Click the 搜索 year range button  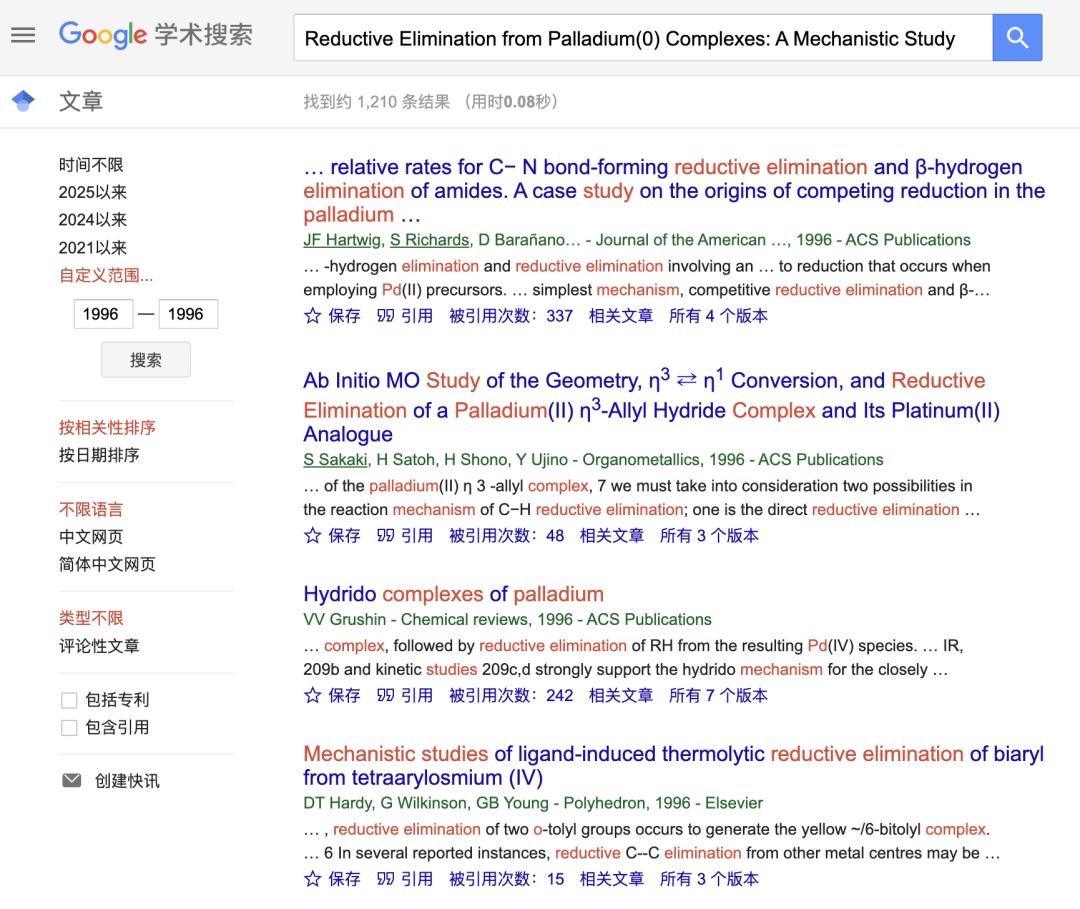146,360
